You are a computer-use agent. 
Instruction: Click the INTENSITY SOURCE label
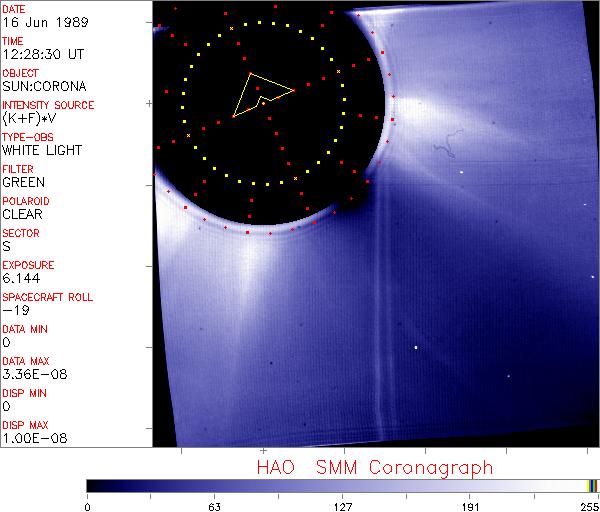click(48, 105)
